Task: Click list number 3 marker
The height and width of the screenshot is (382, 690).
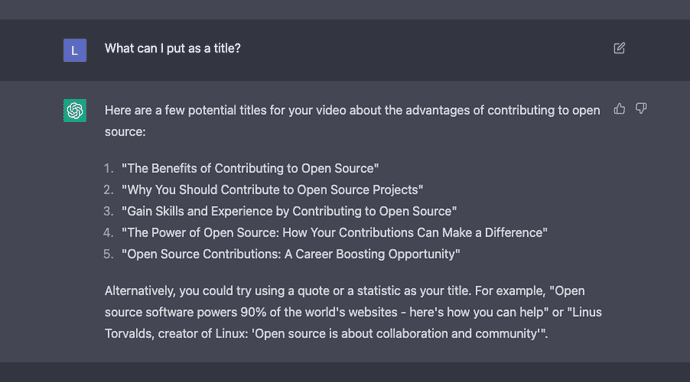Action: tap(108, 211)
